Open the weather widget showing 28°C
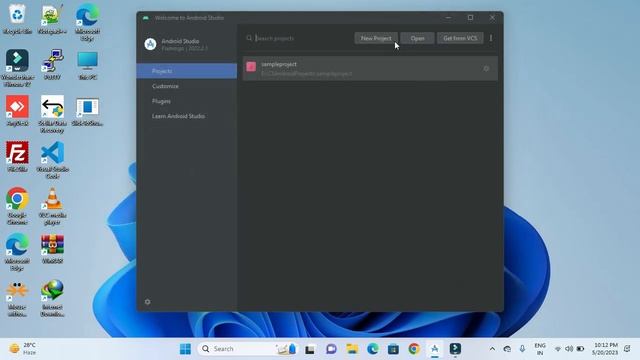Screen dimensions: 640x360 (23, 349)
